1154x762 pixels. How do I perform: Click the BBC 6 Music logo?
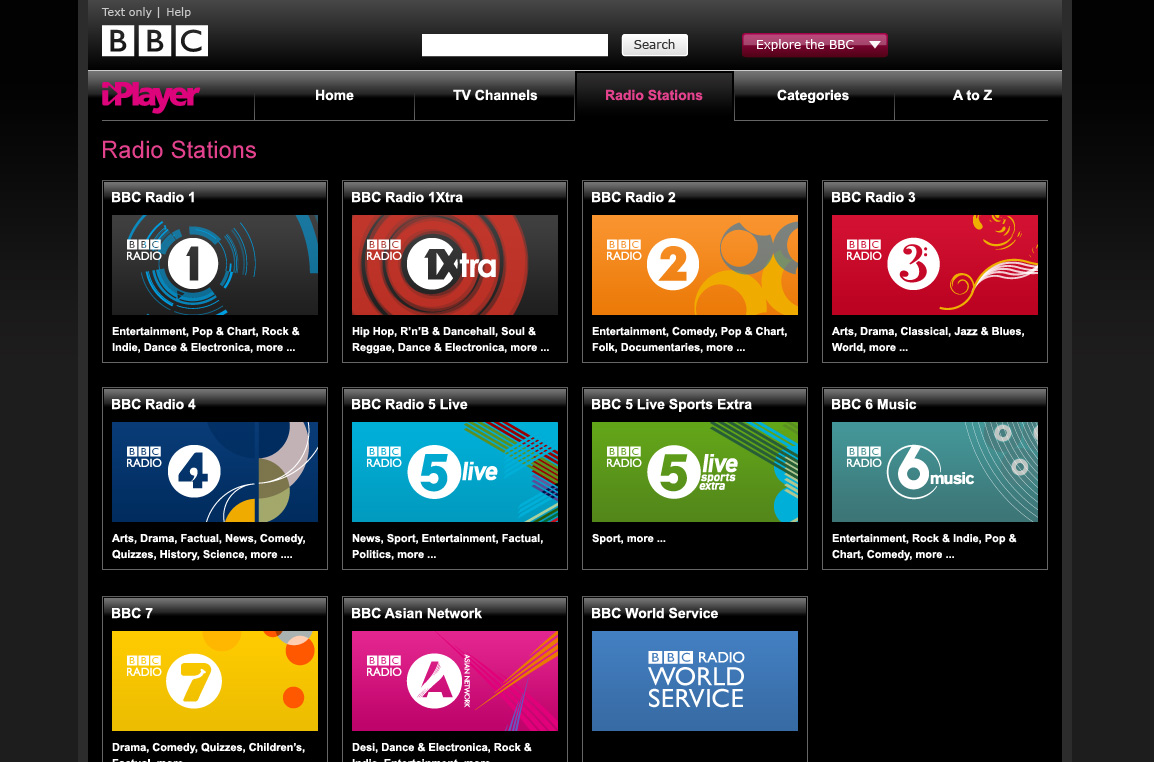[x=935, y=472]
